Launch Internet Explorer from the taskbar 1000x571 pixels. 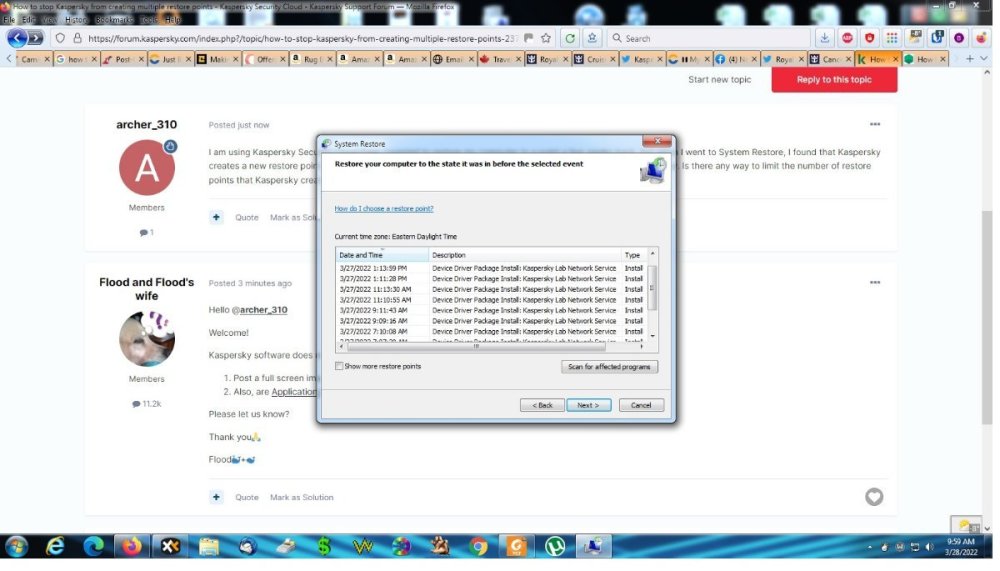point(55,547)
